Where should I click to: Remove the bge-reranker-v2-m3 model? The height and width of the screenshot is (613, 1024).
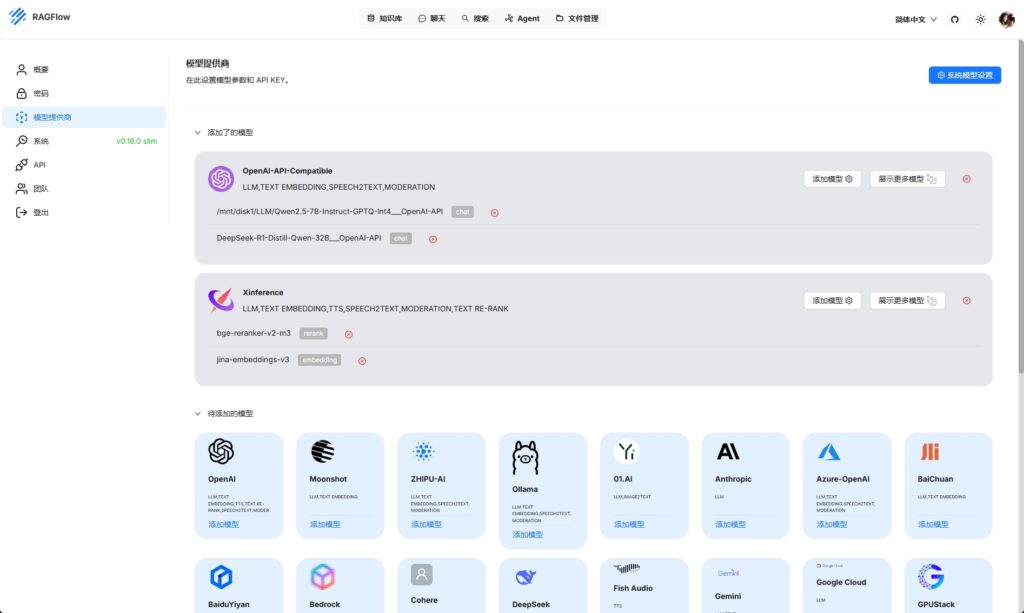(349, 334)
